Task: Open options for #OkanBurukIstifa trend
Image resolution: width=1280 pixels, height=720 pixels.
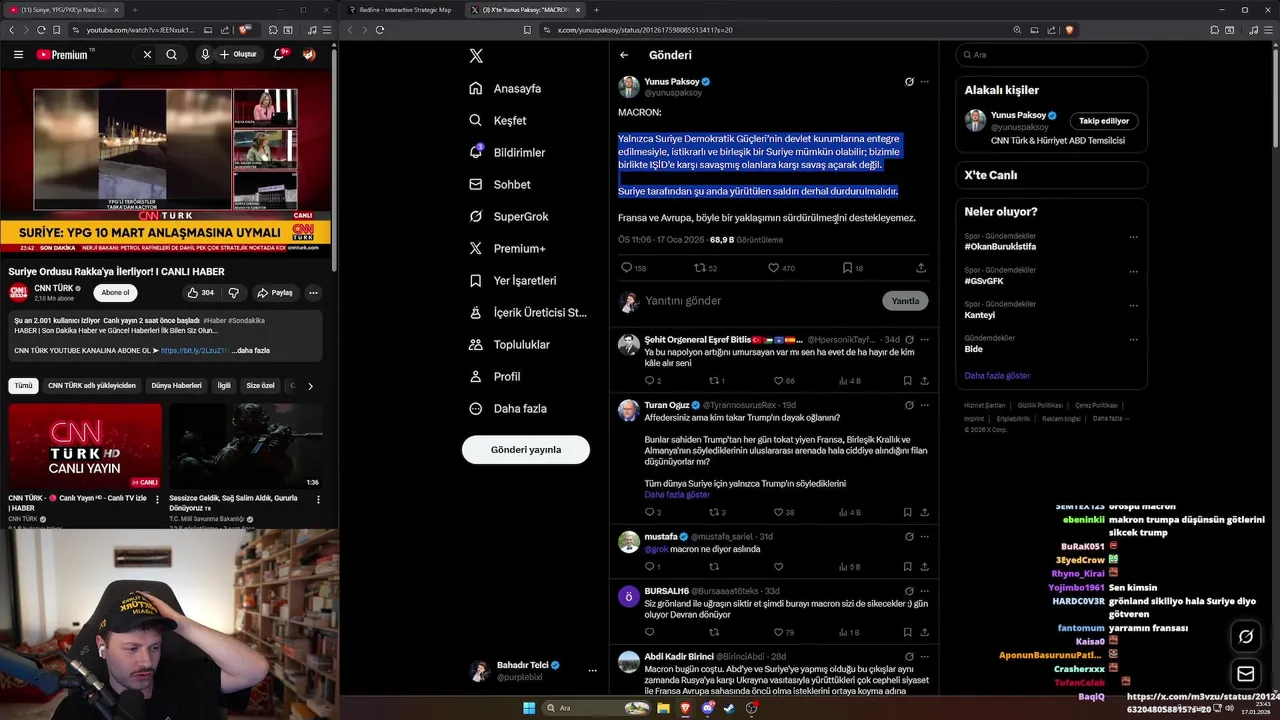Action: (1133, 237)
